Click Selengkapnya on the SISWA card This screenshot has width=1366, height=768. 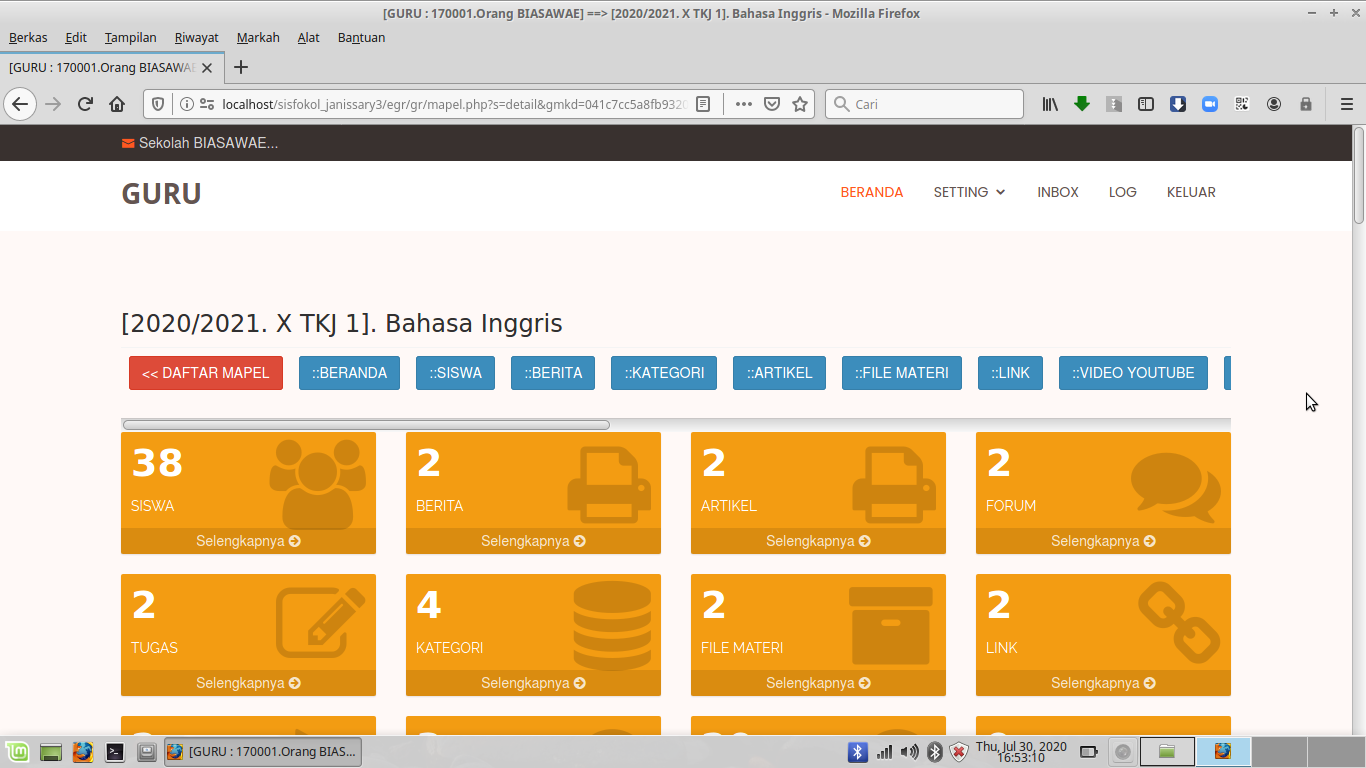coord(248,541)
